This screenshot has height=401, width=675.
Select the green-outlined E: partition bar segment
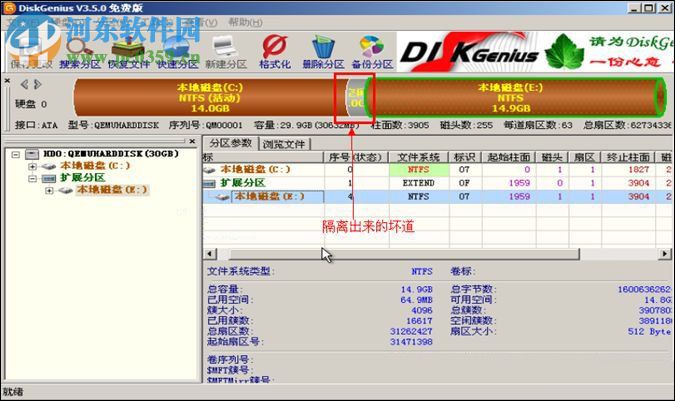(x=515, y=97)
